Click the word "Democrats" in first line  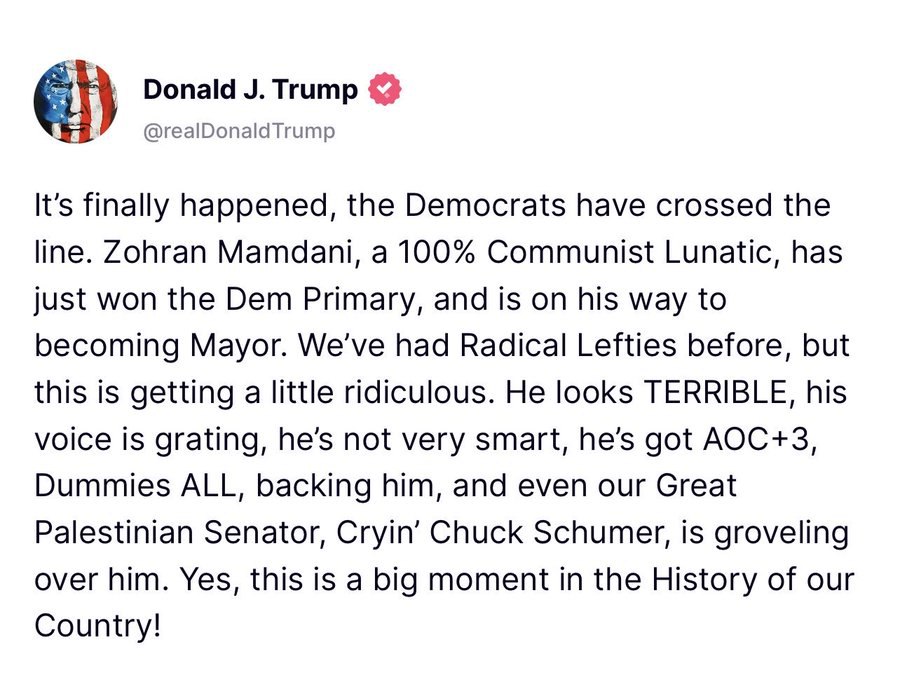point(486,205)
